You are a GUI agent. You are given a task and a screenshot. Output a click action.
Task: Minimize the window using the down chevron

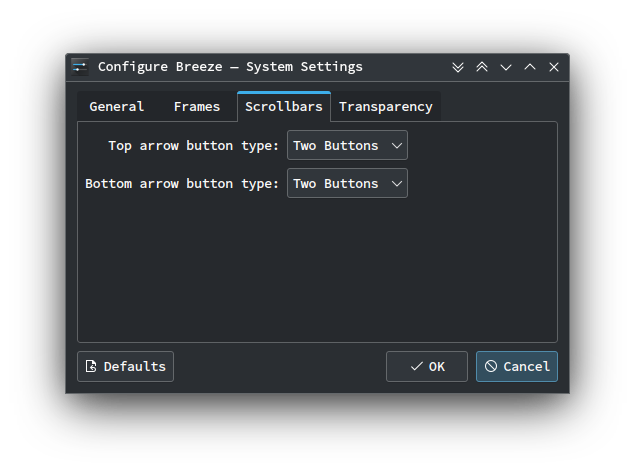point(506,67)
